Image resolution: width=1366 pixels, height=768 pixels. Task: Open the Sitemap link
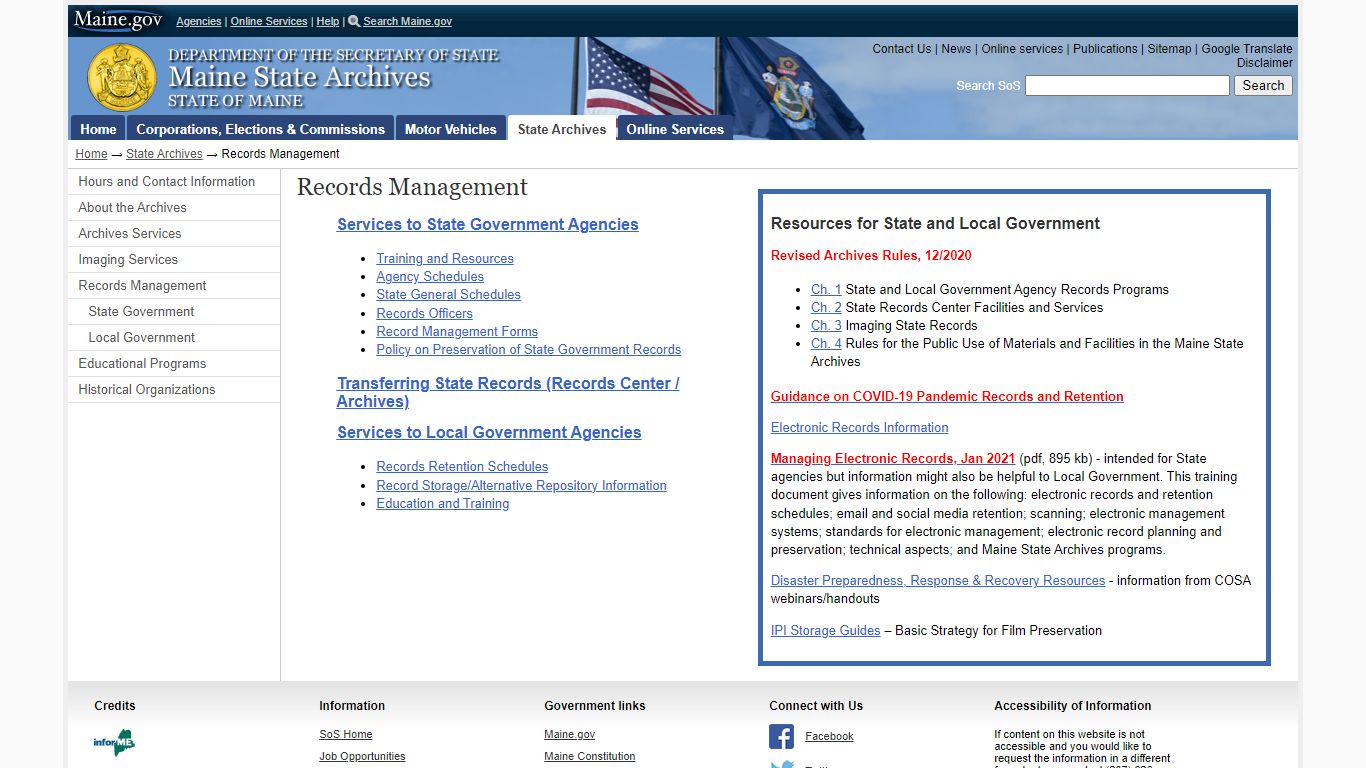1169,49
